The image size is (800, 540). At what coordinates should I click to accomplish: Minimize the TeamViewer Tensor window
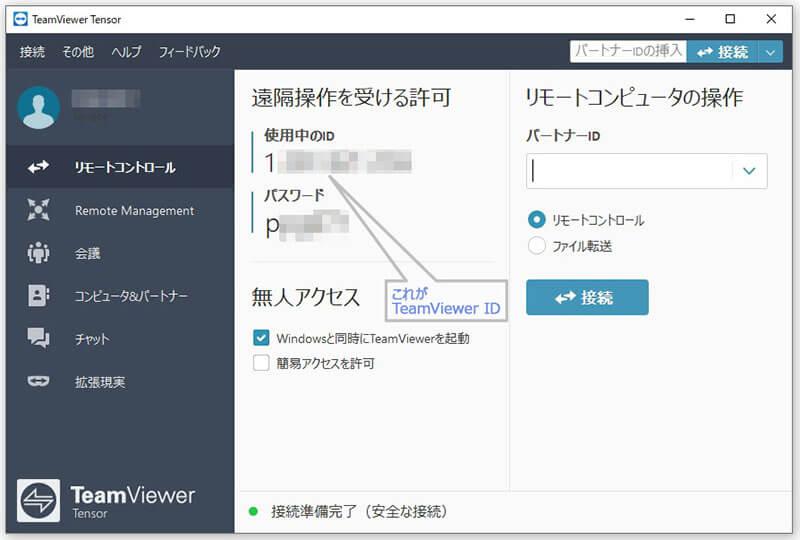(690, 19)
